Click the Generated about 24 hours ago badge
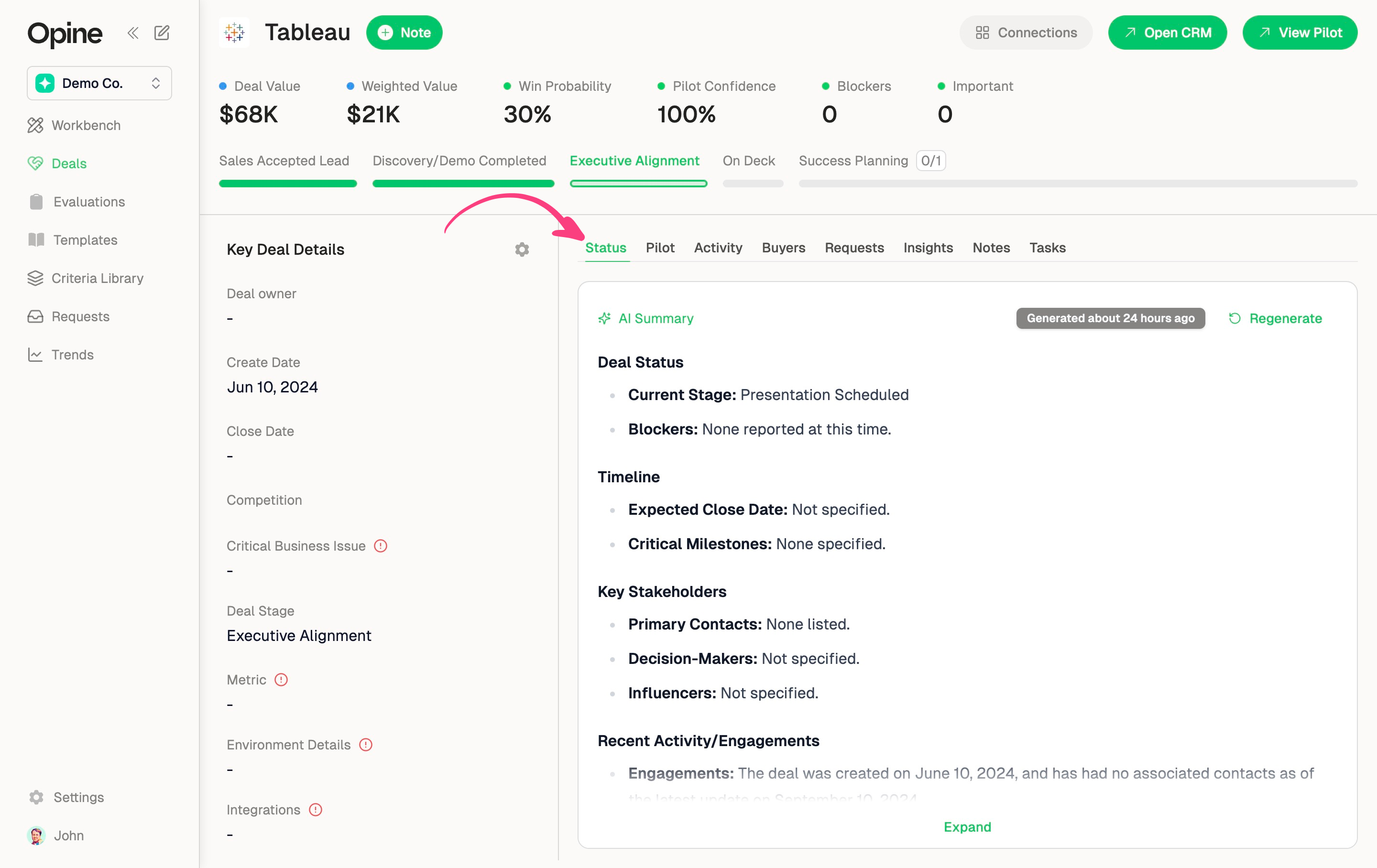This screenshot has width=1377, height=868. (x=1111, y=318)
